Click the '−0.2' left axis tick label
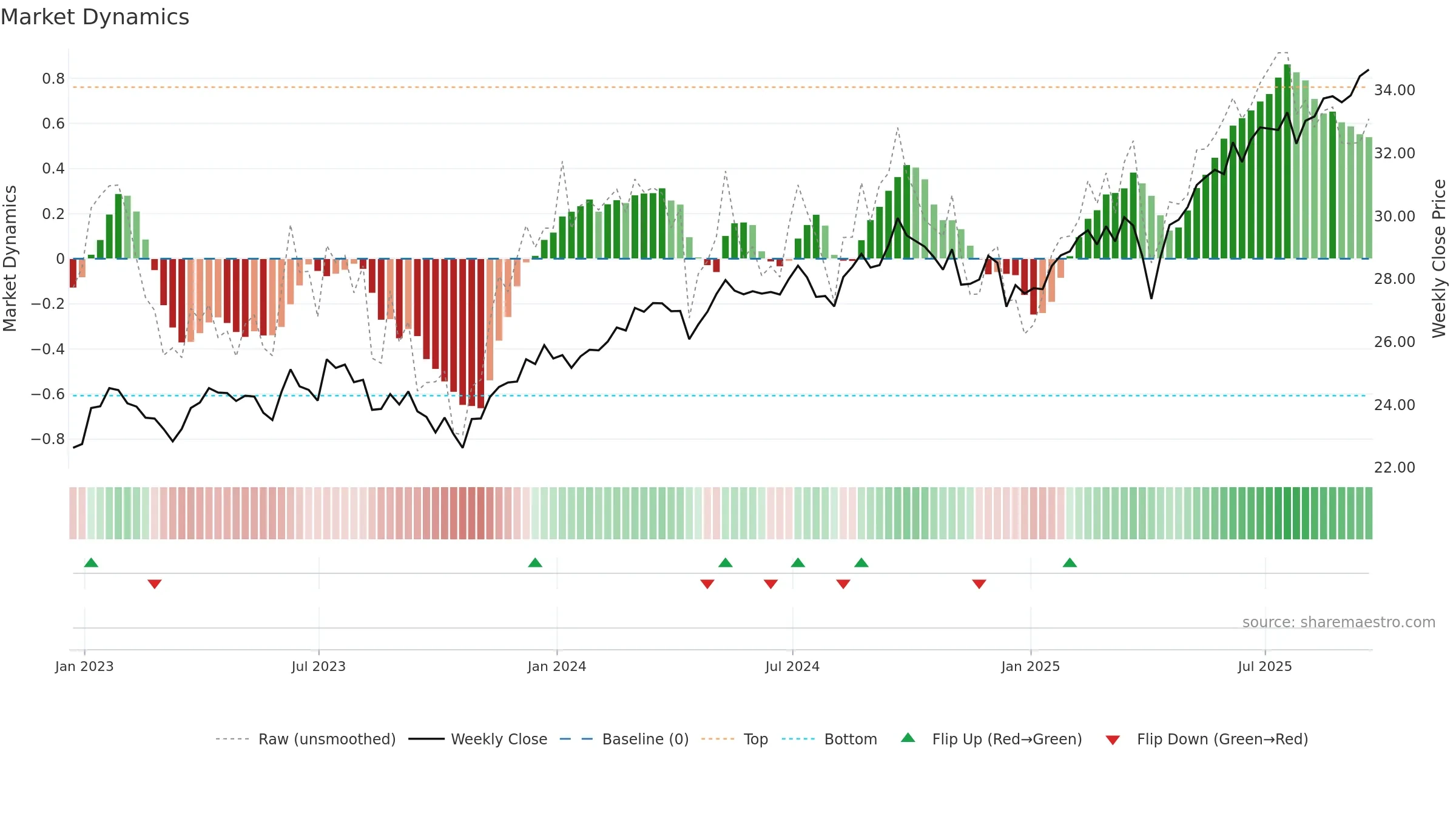1456x819 pixels. click(x=48, y=303)
